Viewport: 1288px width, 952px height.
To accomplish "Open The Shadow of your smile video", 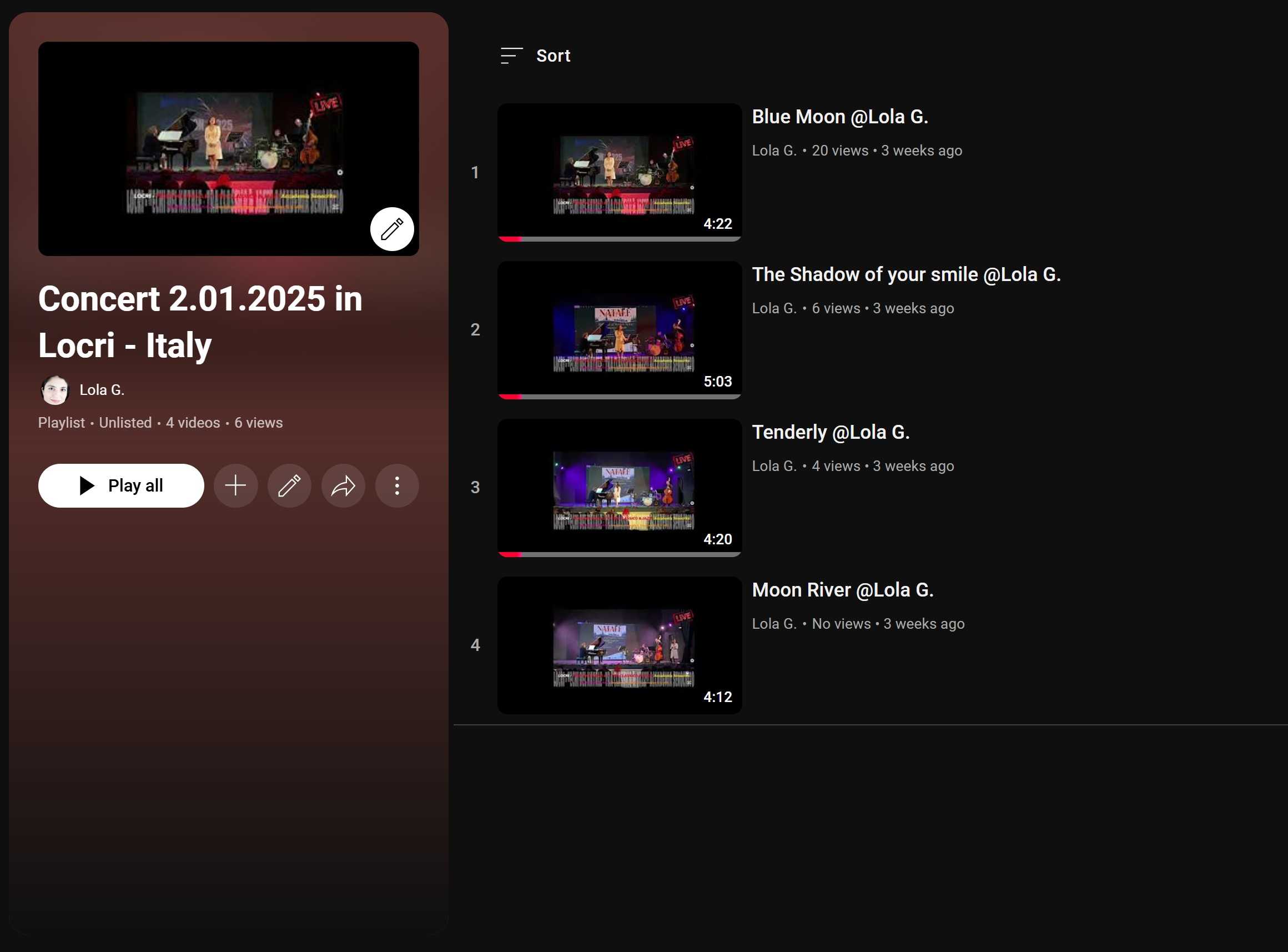I will (905, 275).
